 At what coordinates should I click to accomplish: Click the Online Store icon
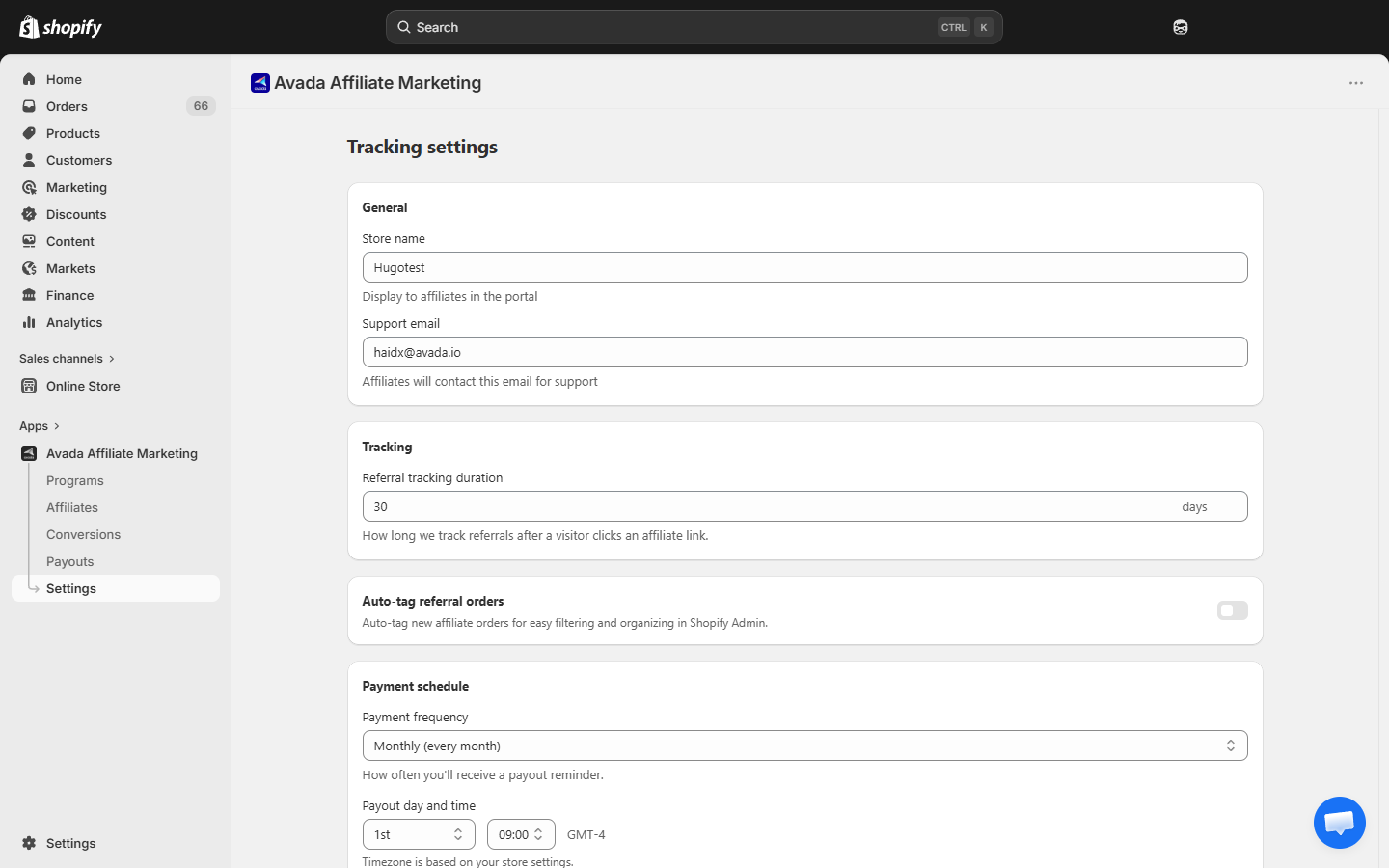tap(29, 386)
